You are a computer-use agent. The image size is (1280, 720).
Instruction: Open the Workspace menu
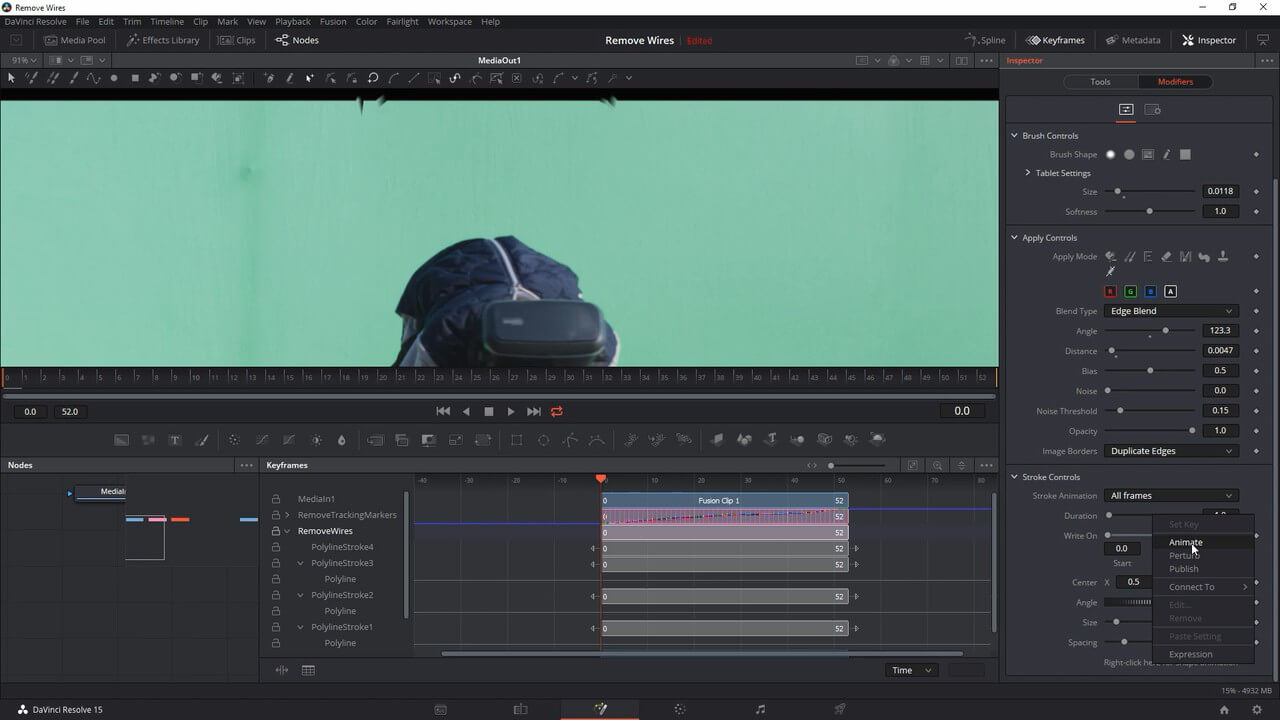[449, 21]
